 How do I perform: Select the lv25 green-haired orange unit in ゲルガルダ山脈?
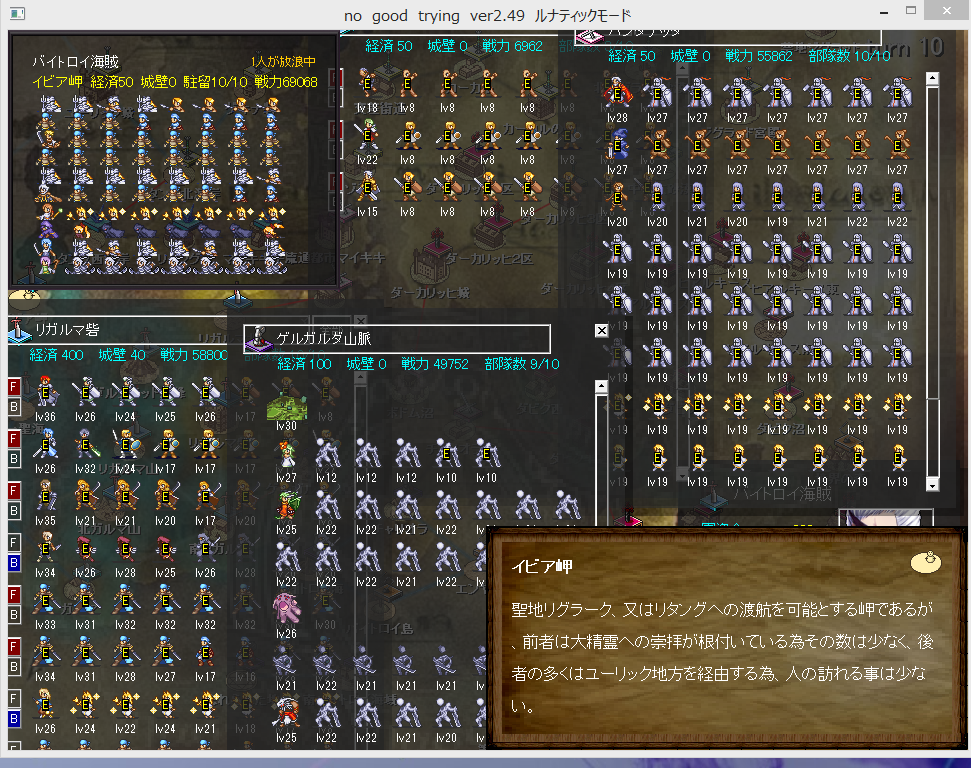coord(286,505)
